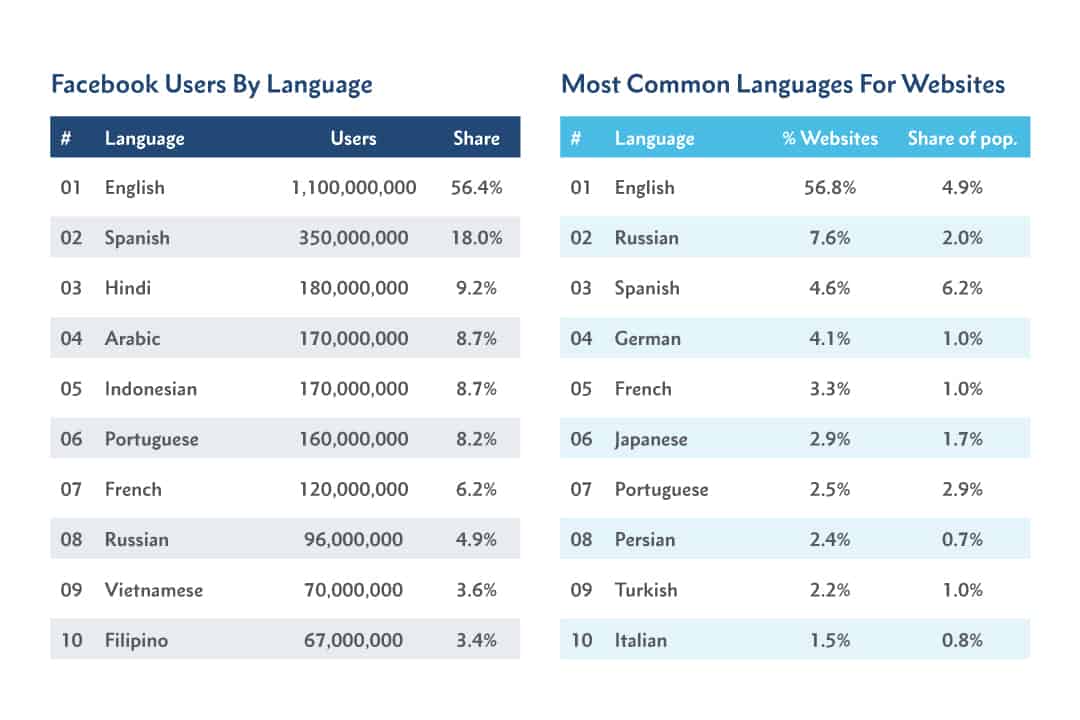Select 'Turkish' in the Websites table
1080x720 pixels.
646,590
